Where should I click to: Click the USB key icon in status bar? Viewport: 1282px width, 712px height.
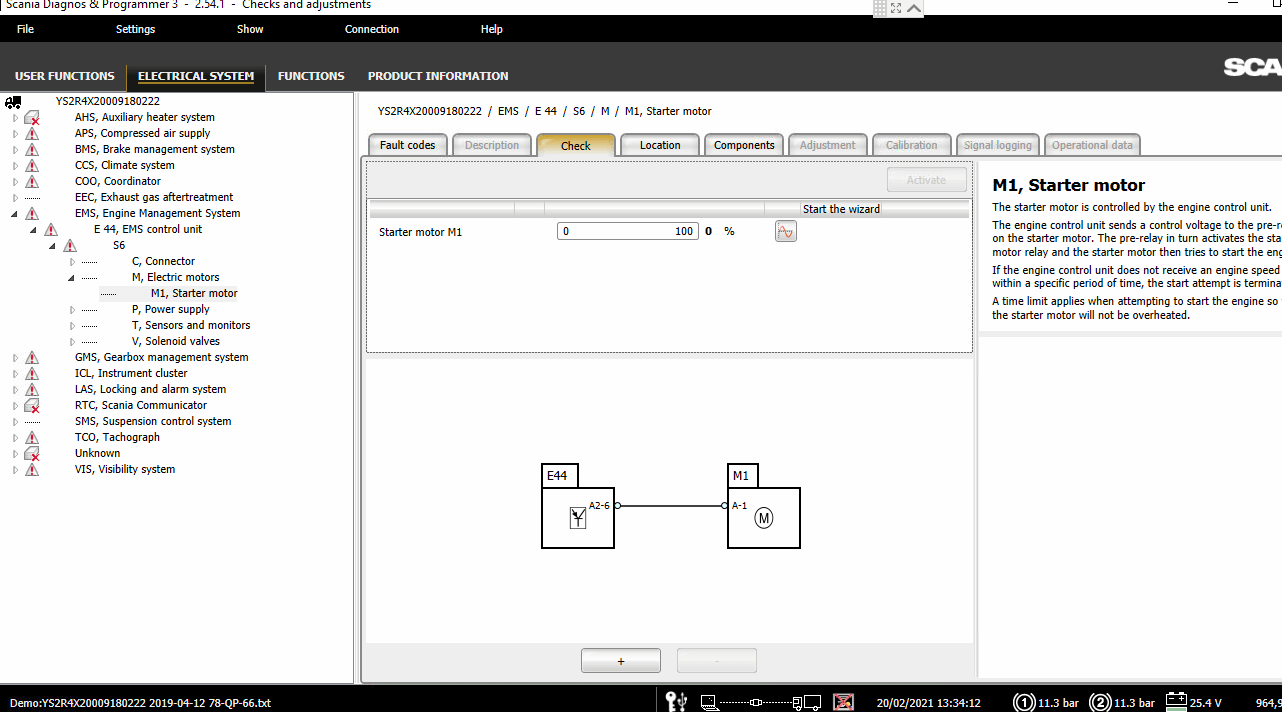tap(676, 702)
